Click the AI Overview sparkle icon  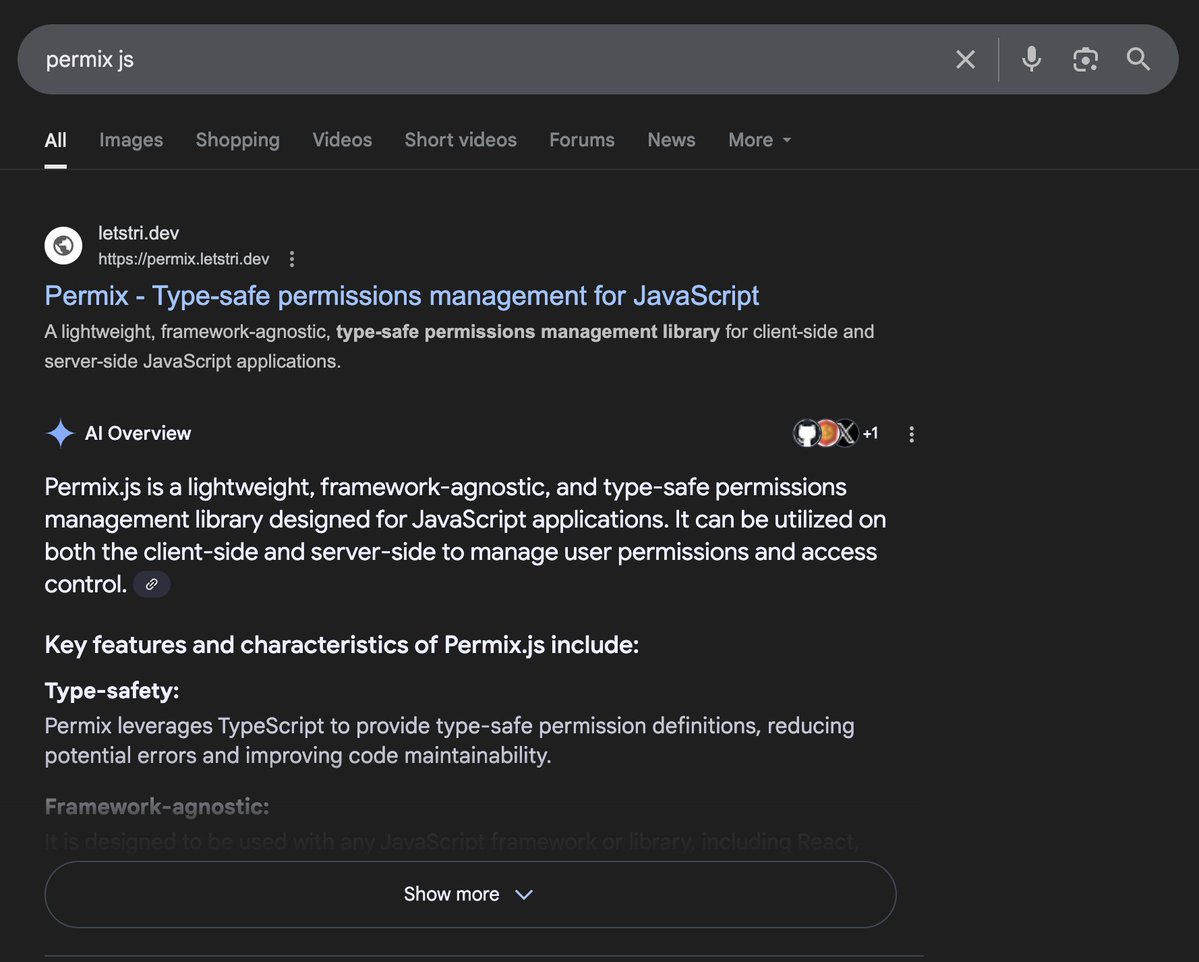60,433
